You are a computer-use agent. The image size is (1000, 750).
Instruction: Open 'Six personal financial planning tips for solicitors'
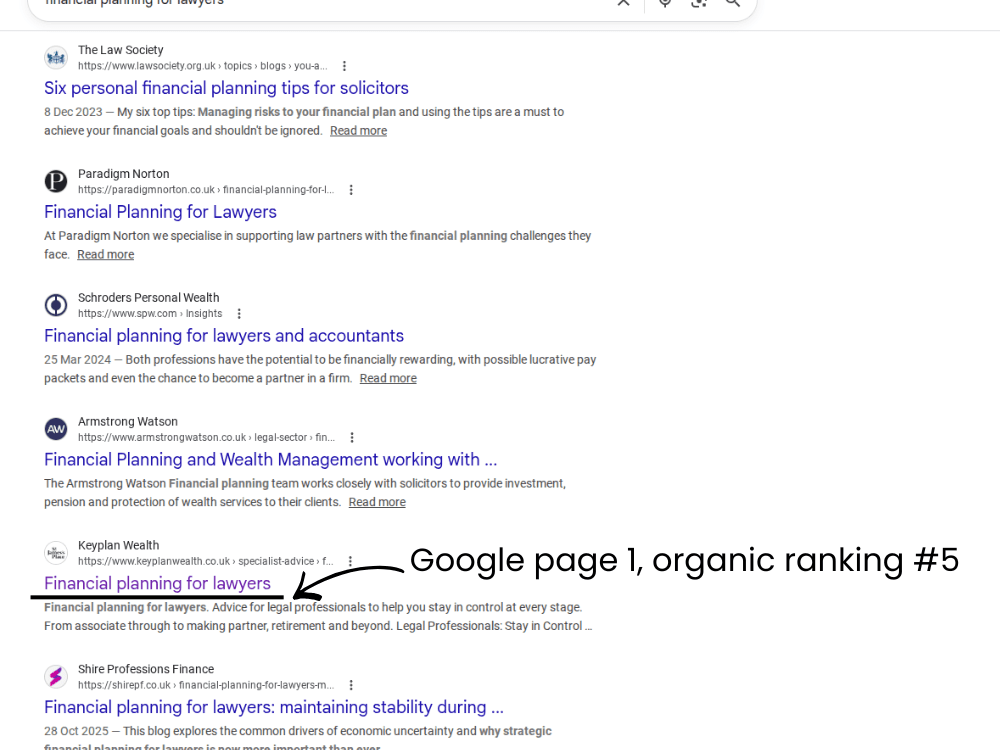click(x=226, y=88)
